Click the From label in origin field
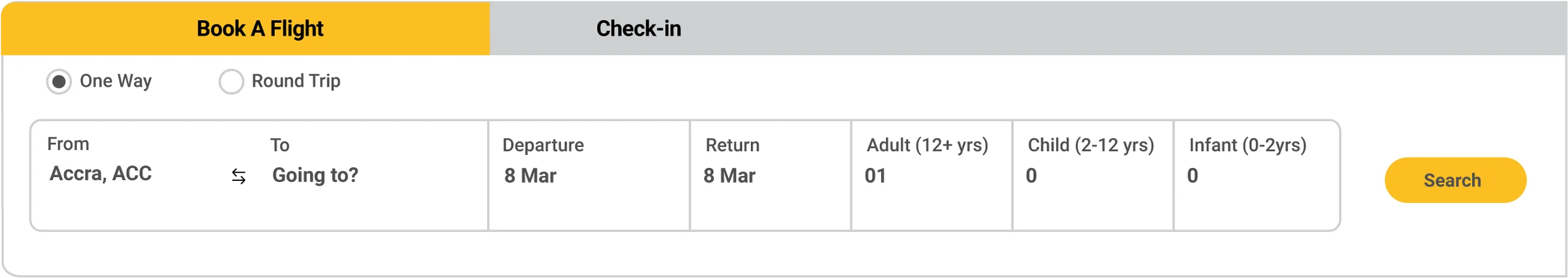Image resolution: width=1568 pixels, height=278 pixels. pyautogui.click(x=68, y=144)
